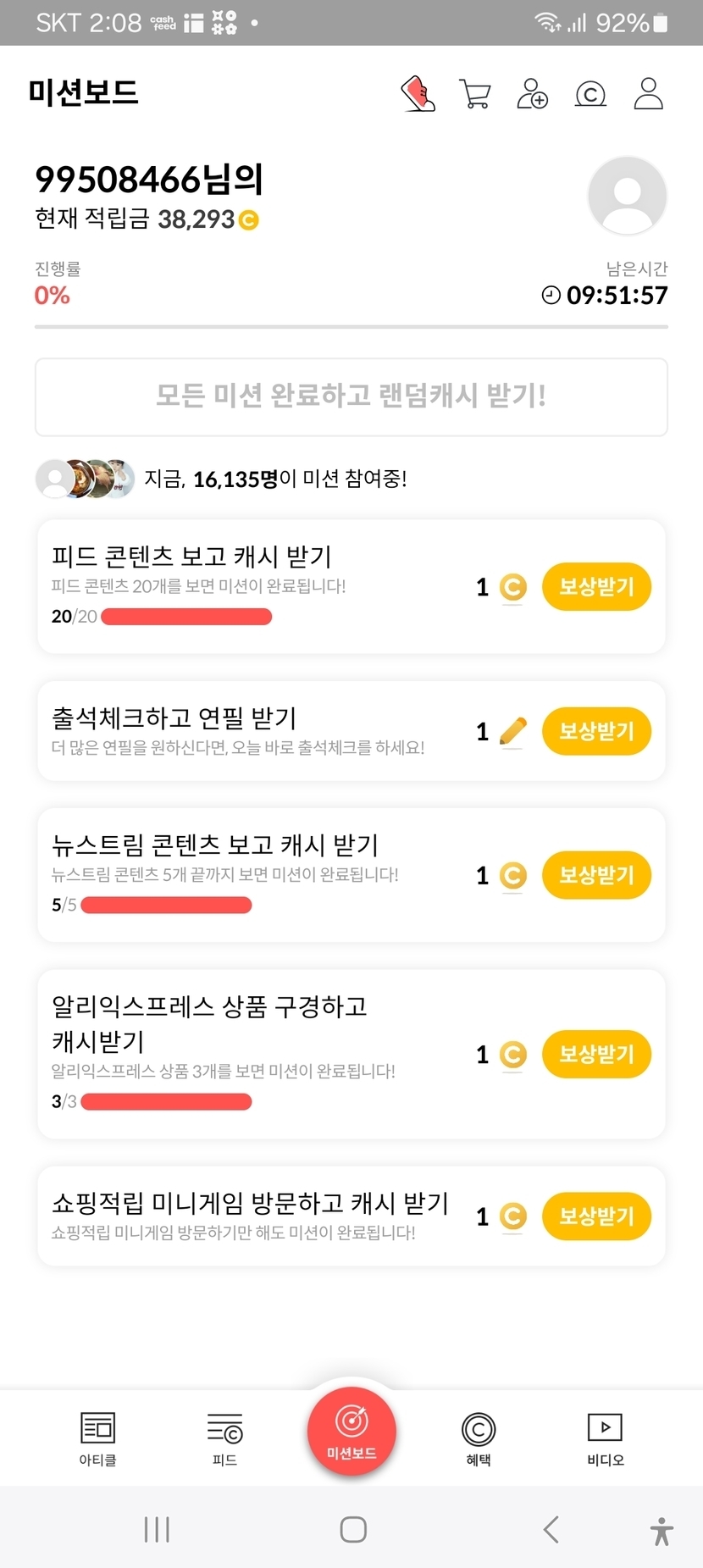Switch to the 아티클 tab
This screenshot has width=703, height=1568.
click(x=97, y=1438)
